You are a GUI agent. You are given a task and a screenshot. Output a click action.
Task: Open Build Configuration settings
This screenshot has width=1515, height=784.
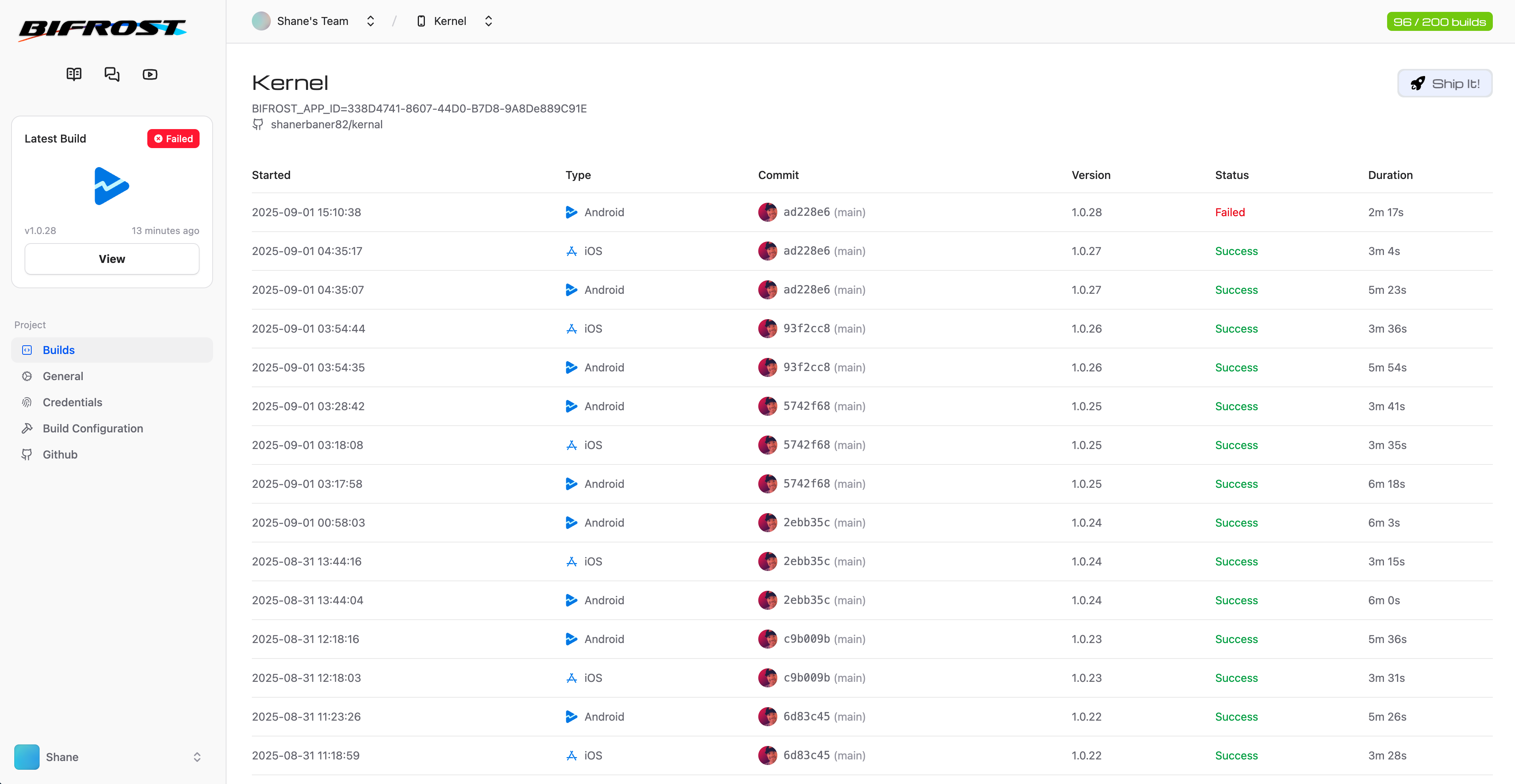coord(92,428)
